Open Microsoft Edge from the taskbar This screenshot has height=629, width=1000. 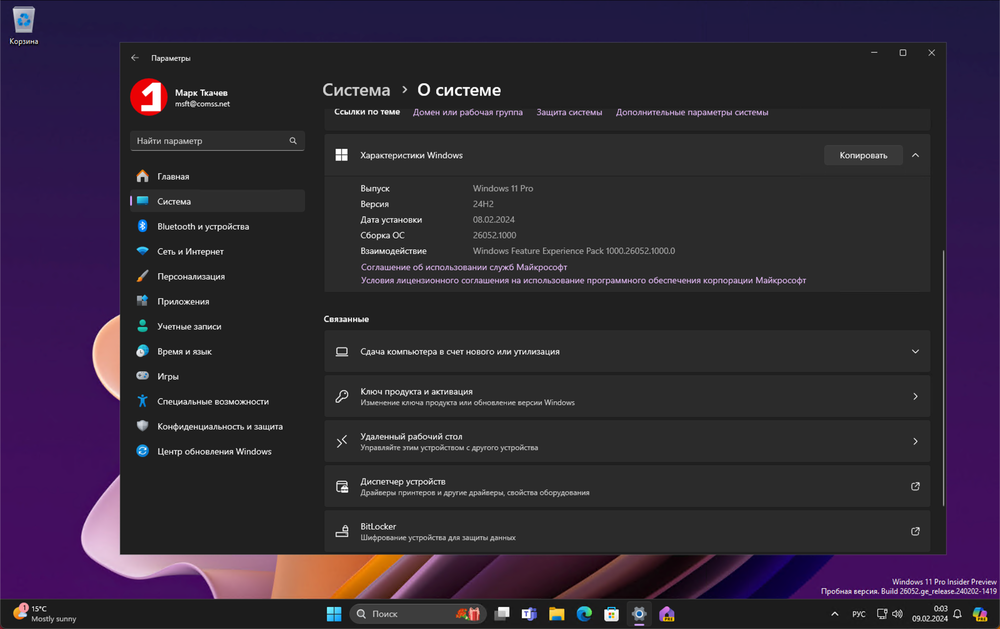[584, 614]
